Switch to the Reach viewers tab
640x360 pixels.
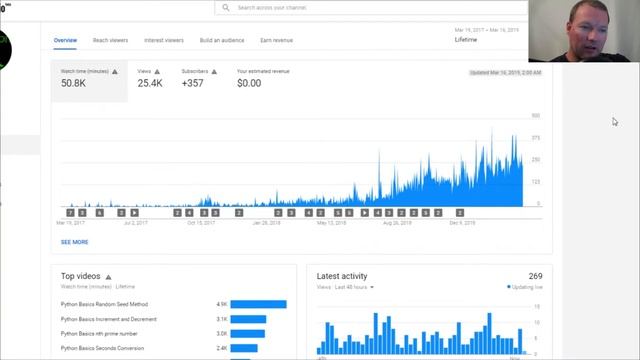point(110,40)
